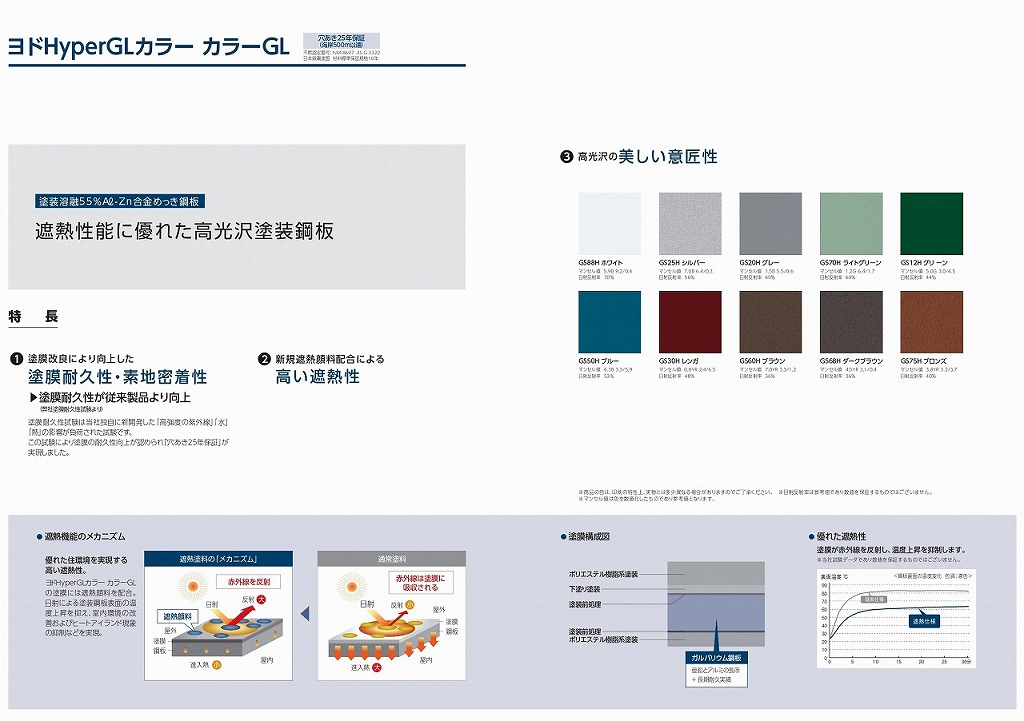Choose the GS20H gray color swatch
This screenshot has height=721, width=1024.
(x=770, y=224)
